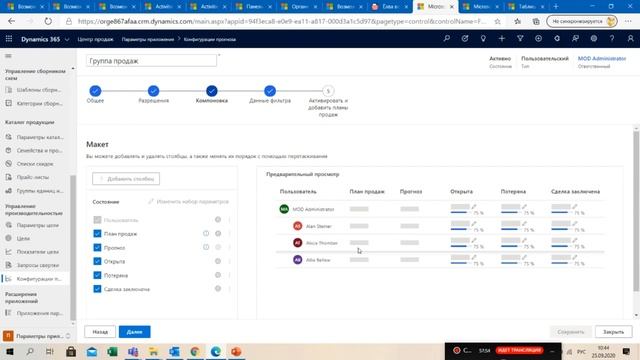Open the user account profile icon
Screen dimensions: 640x360
(630, 38)
